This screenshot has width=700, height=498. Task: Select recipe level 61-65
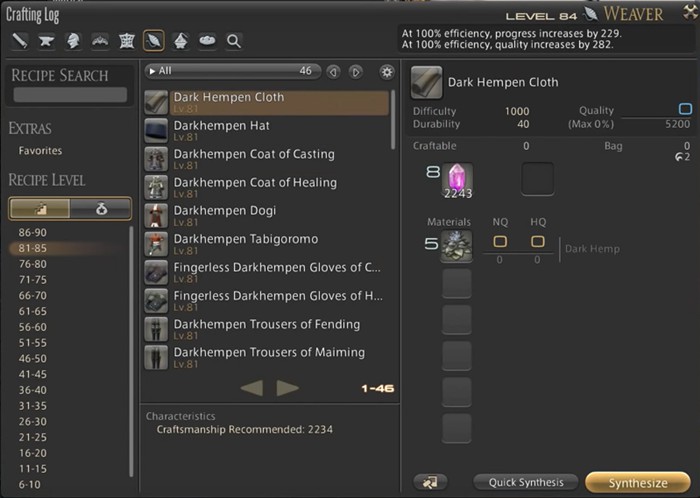point(33,311)
